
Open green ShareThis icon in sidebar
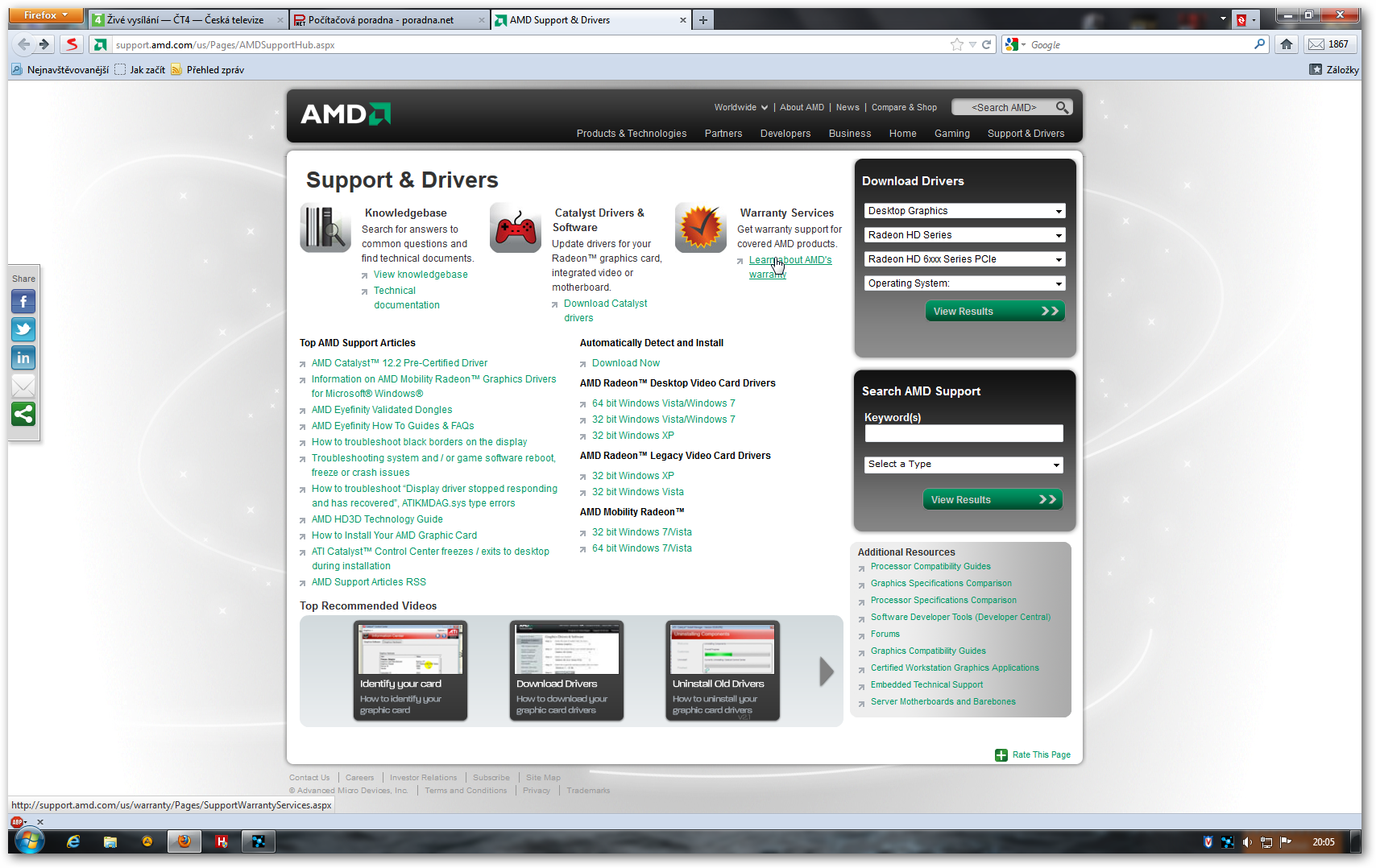(23, 414)
